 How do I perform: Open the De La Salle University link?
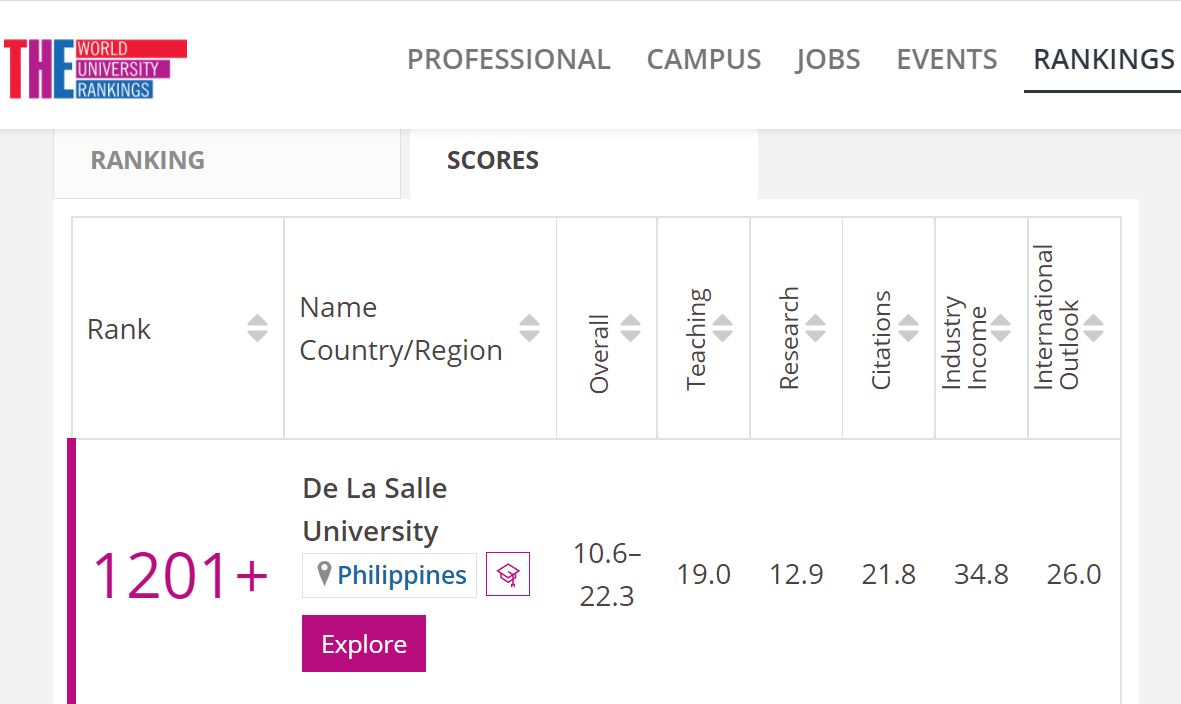pyautogui.click(x=374, y=510)
